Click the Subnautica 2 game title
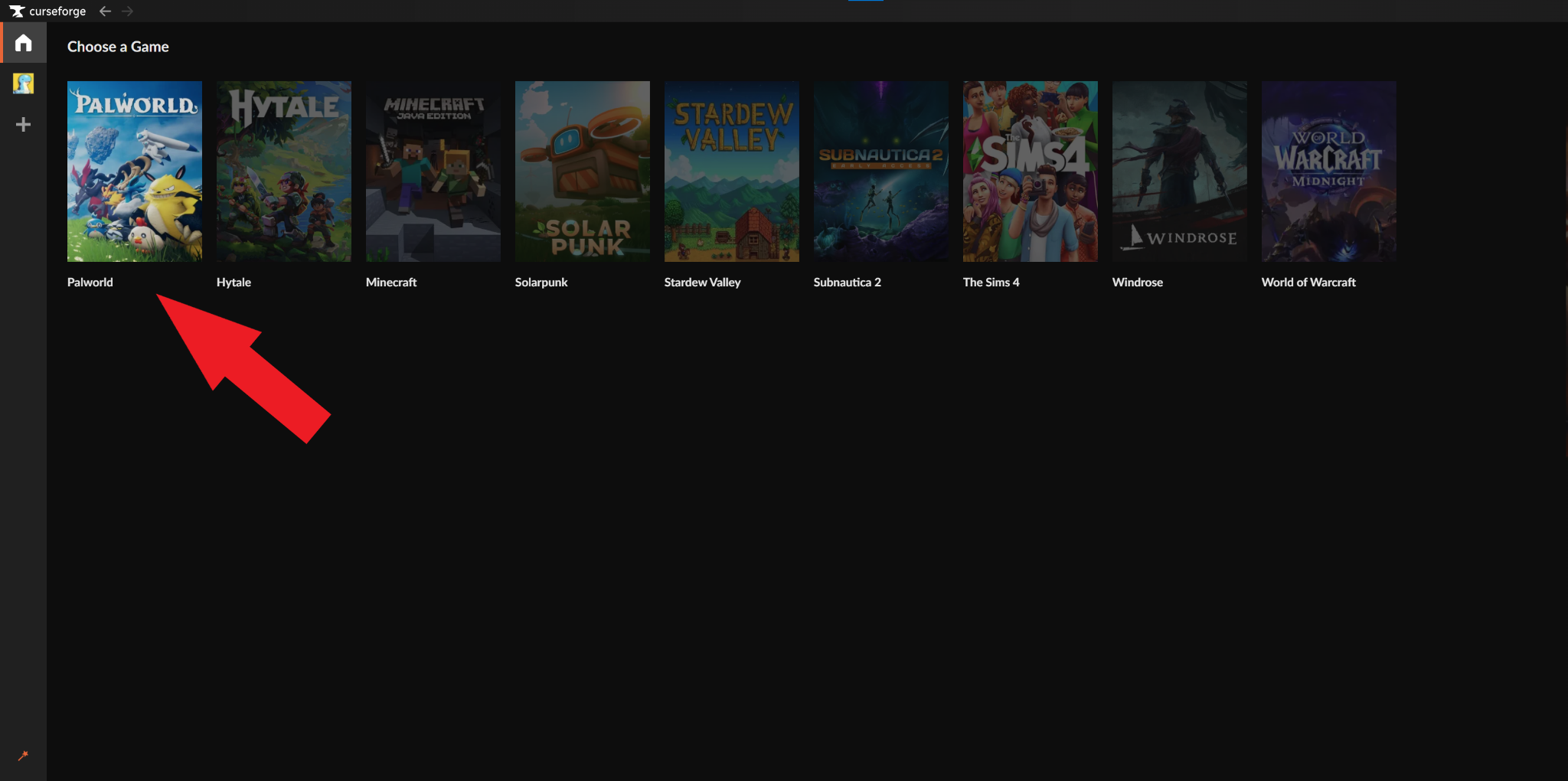 (848, 283)
